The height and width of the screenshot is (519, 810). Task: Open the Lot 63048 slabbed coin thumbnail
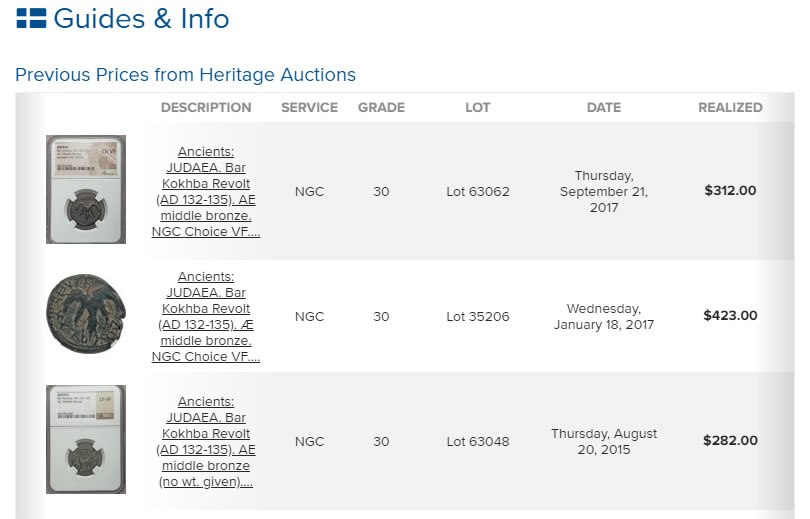tap(86, 440)
